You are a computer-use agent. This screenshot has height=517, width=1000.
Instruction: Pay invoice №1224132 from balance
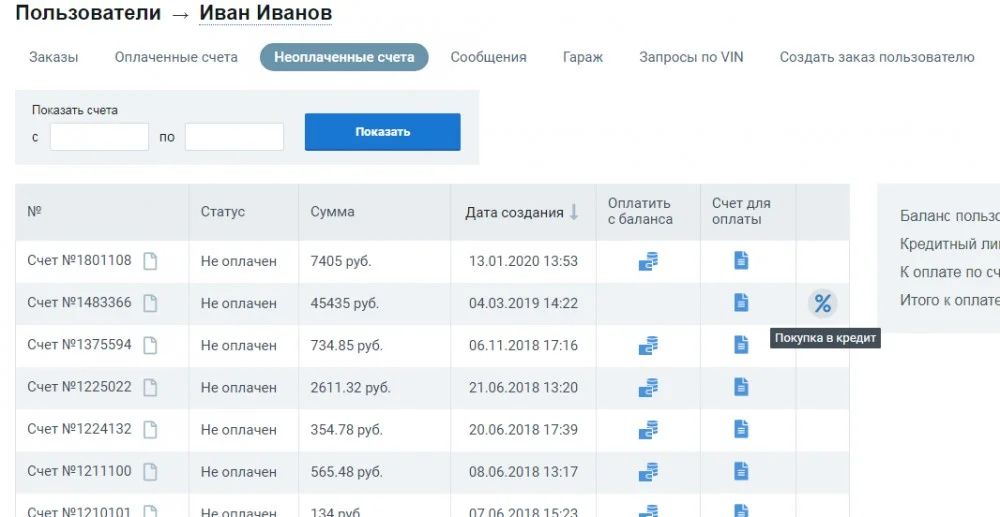click(648, 430)
